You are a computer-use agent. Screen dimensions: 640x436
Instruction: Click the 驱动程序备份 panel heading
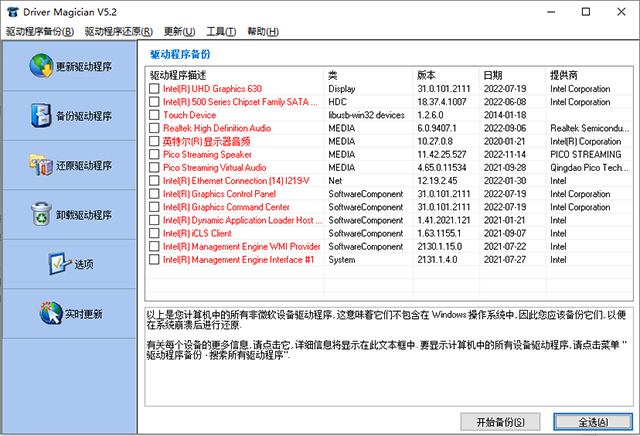[180, 54]
